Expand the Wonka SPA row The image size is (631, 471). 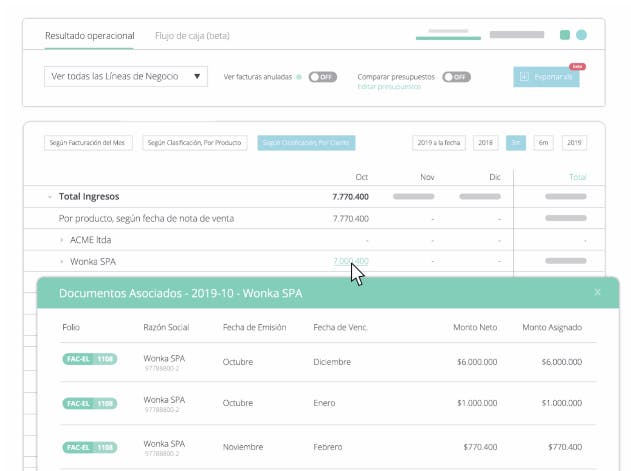62,262
